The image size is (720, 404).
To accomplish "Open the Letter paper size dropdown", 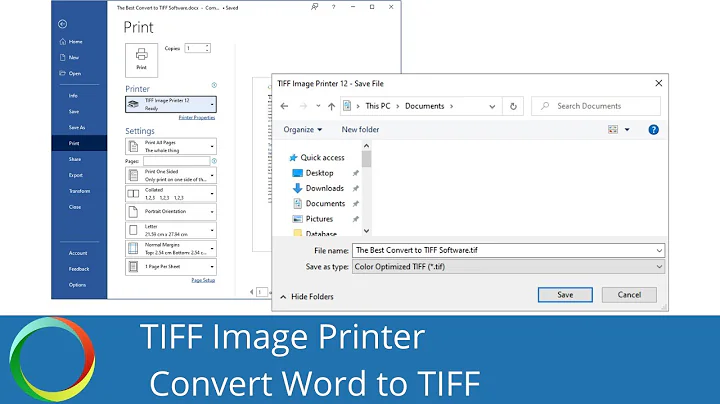I will (x=171, y=230).
